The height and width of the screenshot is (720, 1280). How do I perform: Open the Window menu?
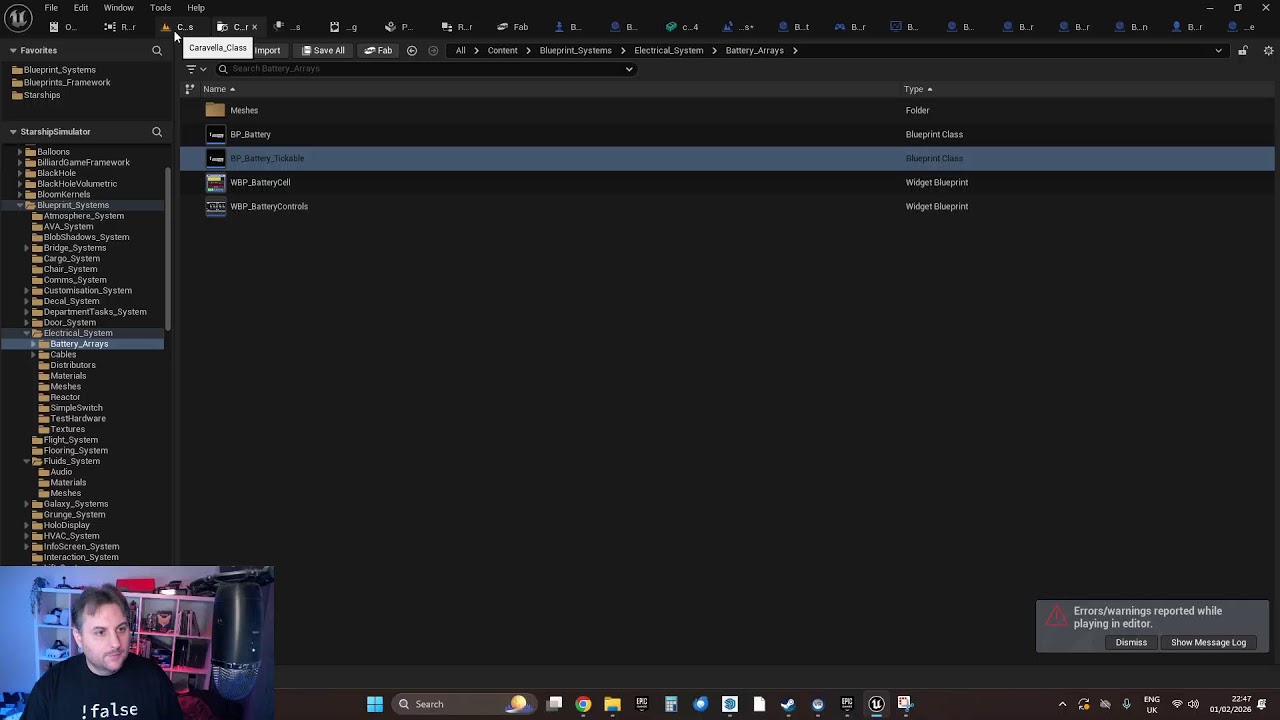[x=119, y=8]
